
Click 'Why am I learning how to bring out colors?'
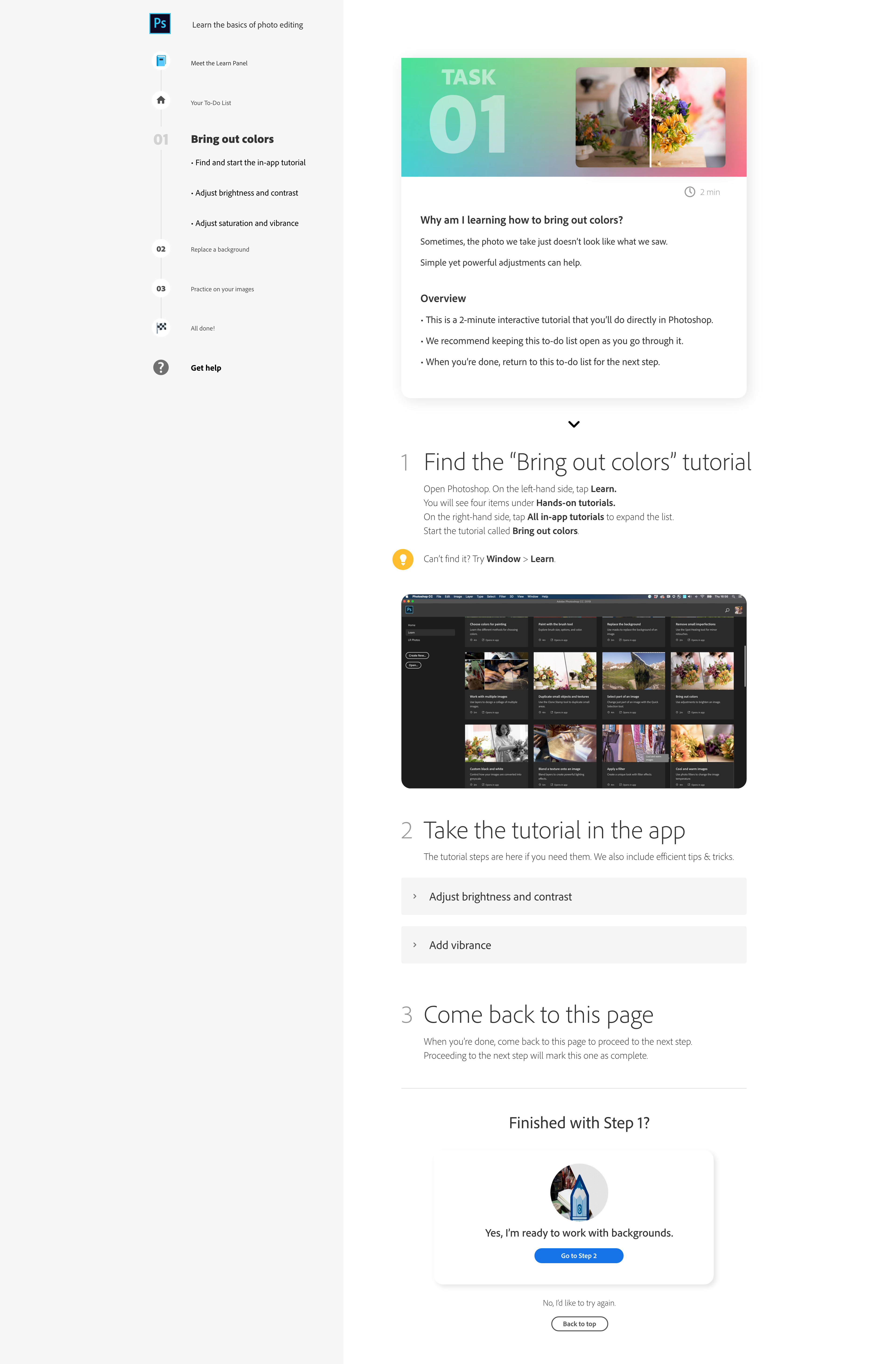tap(521, 220)
